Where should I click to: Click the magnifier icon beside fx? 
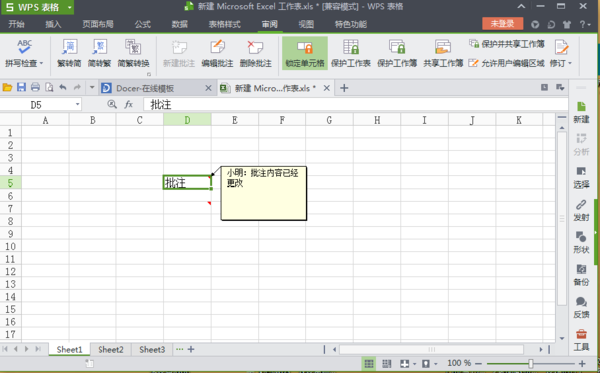pos(112,104)
